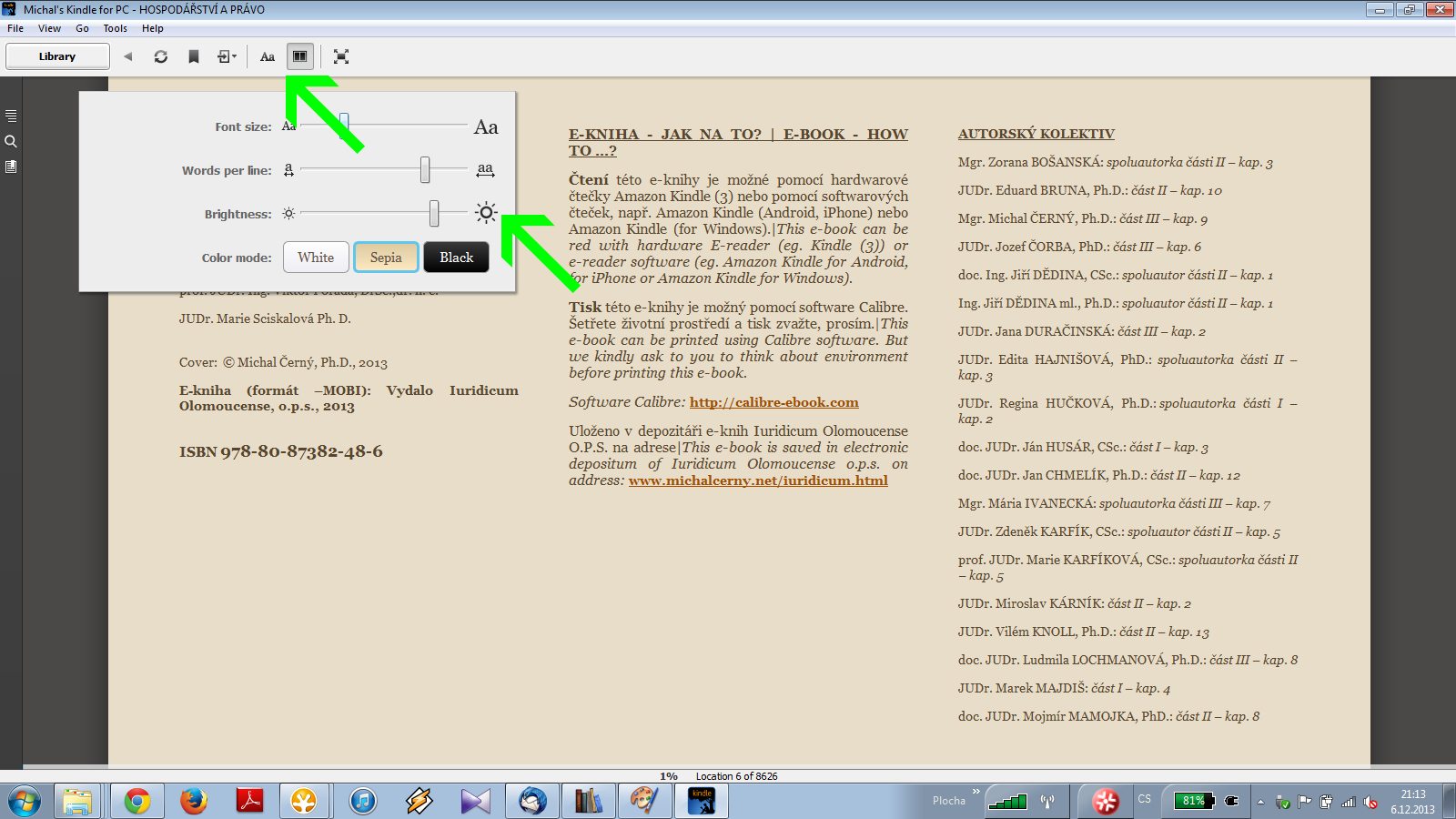Click the Font size slider handle
The height and width of the screenshot is (819, 1456).
[x=344, y=126]
